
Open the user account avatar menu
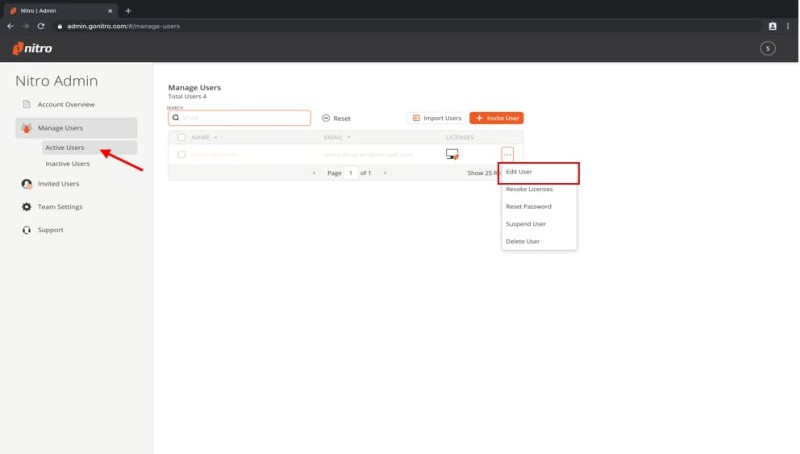tap(767, 48)
